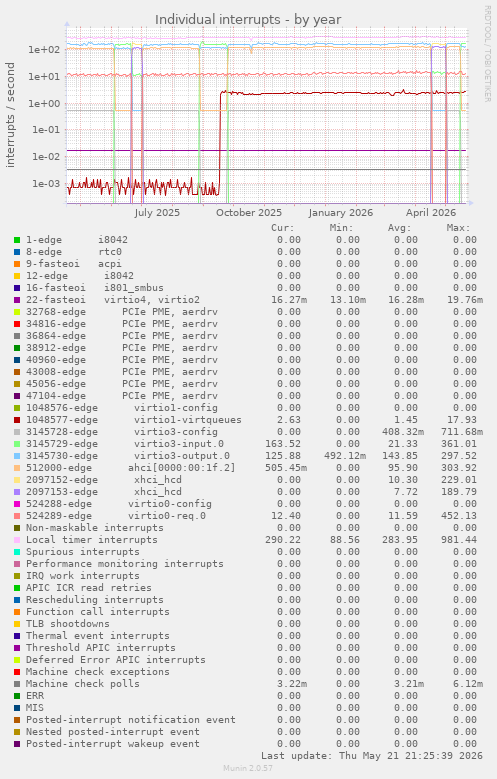Image resolution: width=497 pixels, height=779 pixels.
Task: Click the purple 22-fasteoi virtio4 legend swatch
Action: coord(17,300)
